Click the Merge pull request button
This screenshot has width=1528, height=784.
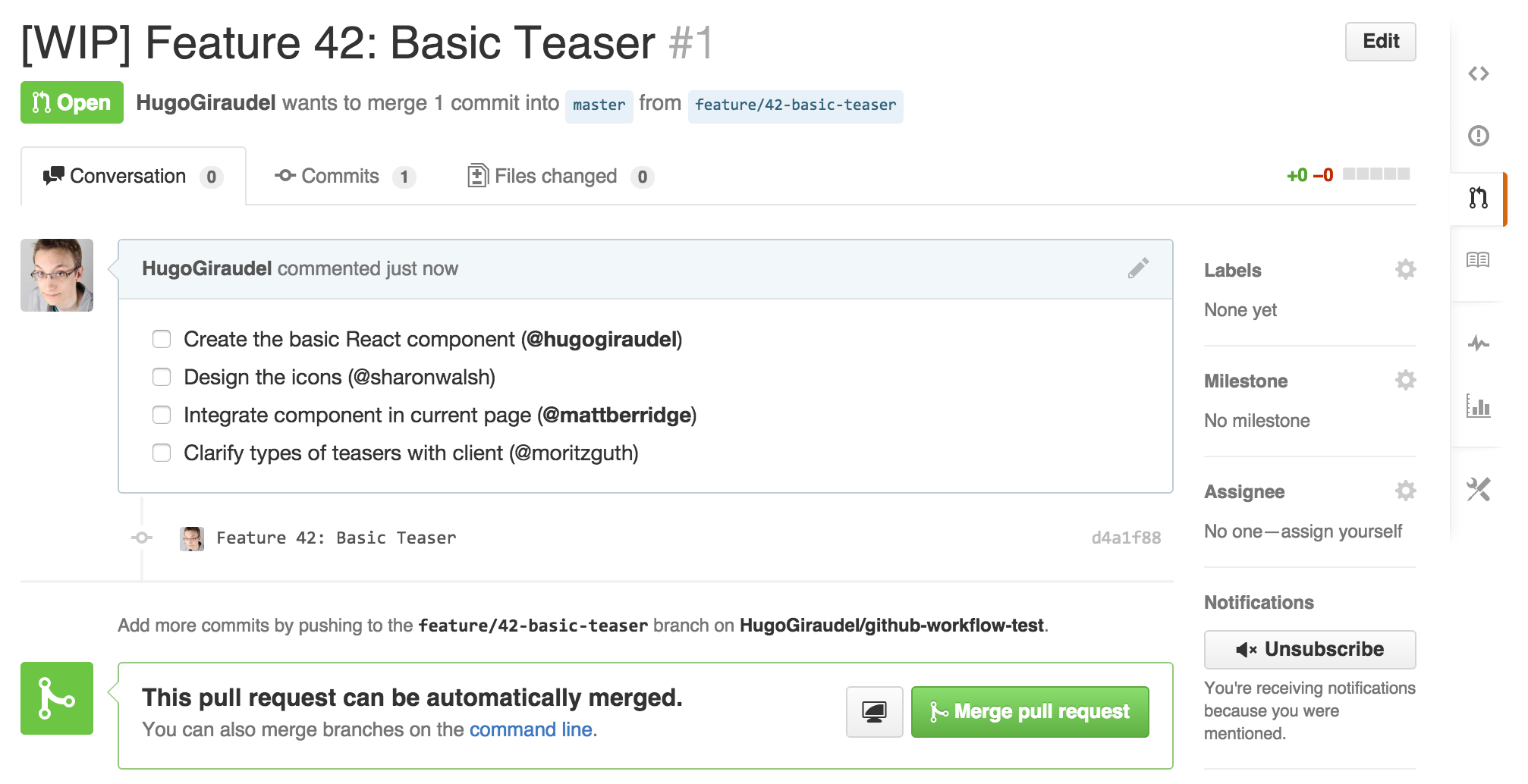click(x=1030, y=711)
